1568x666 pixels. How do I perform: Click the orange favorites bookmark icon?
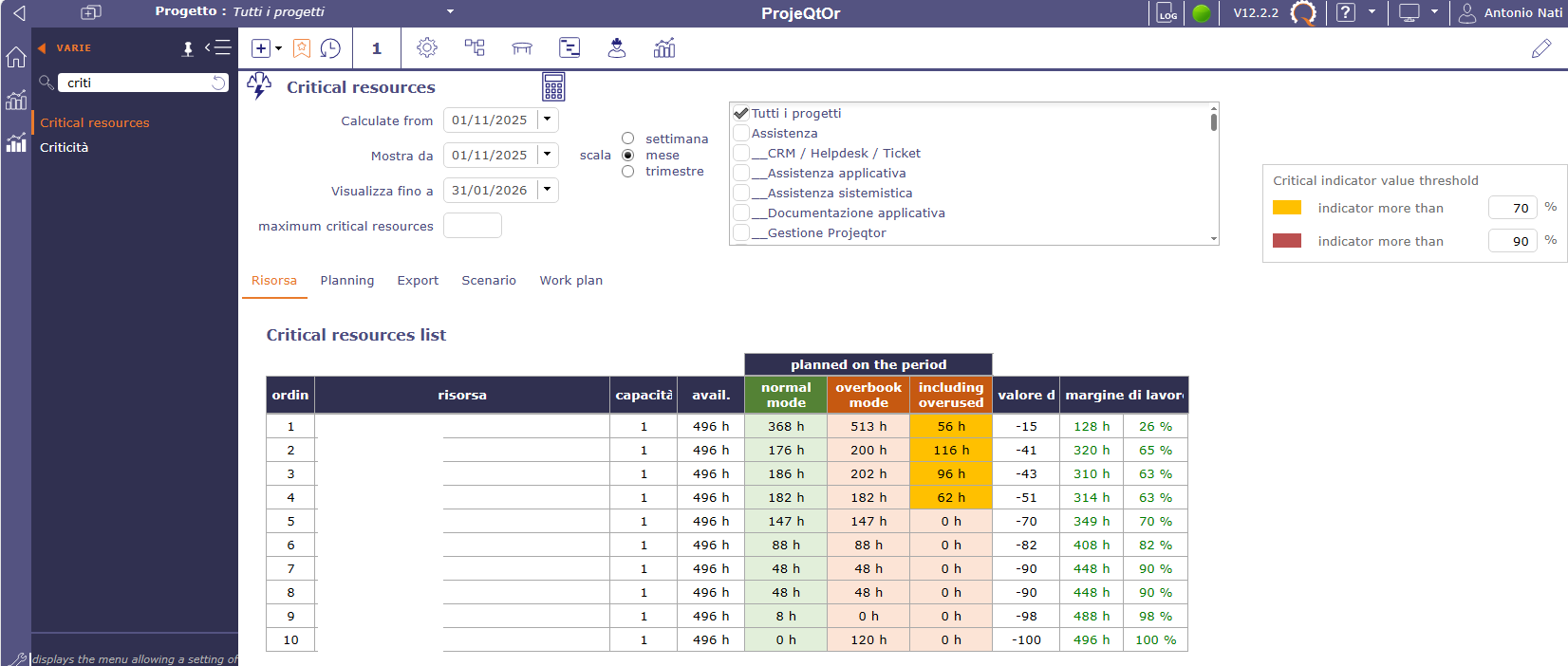pyautogui.click(x=302, y=48)
